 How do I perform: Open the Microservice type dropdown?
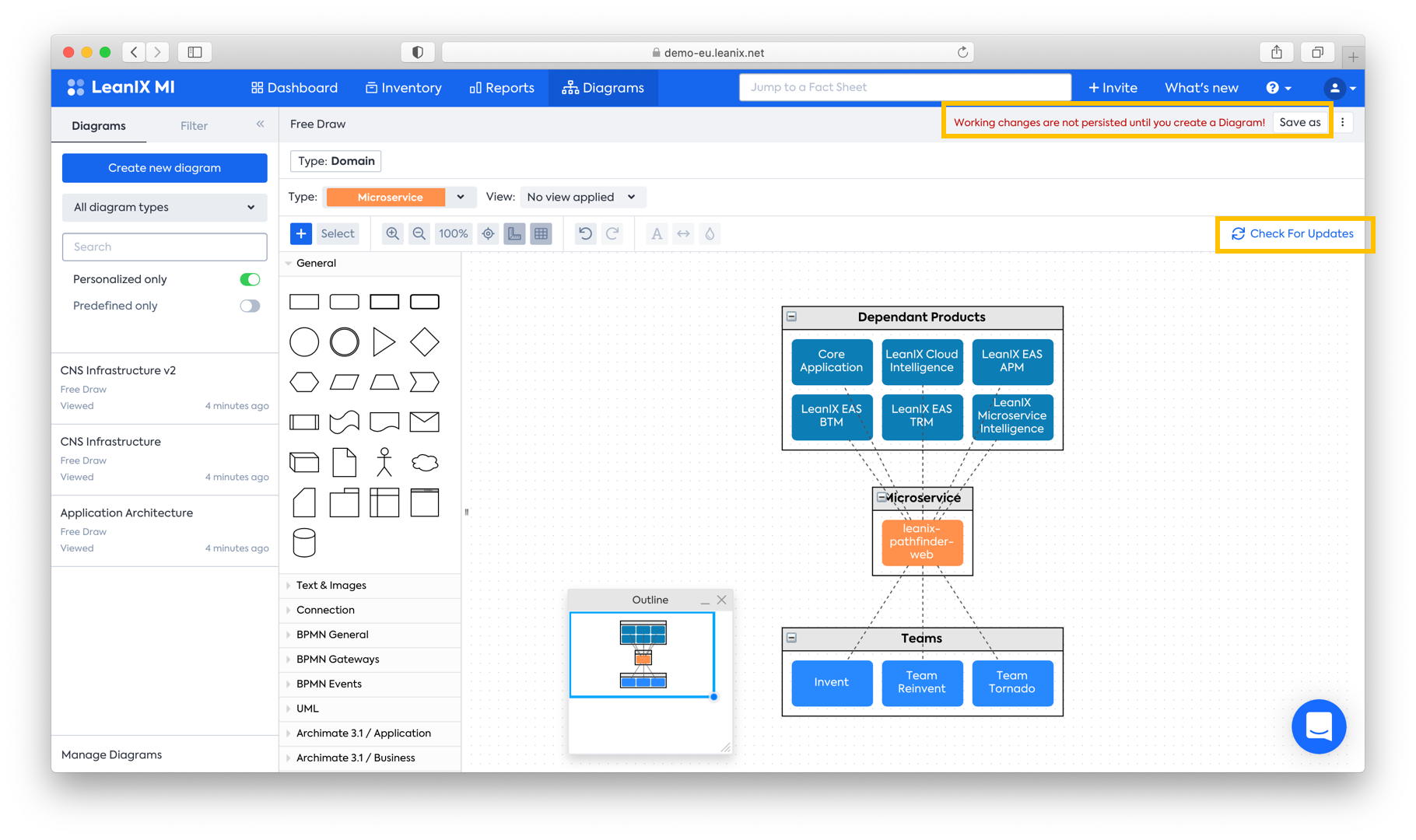pos(461,197)
